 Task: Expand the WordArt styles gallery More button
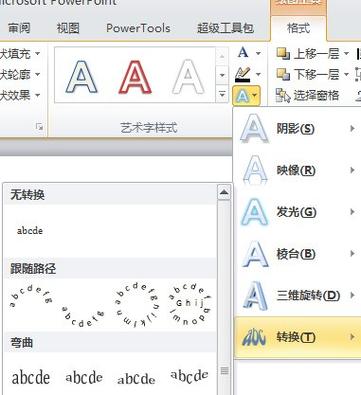222,95
